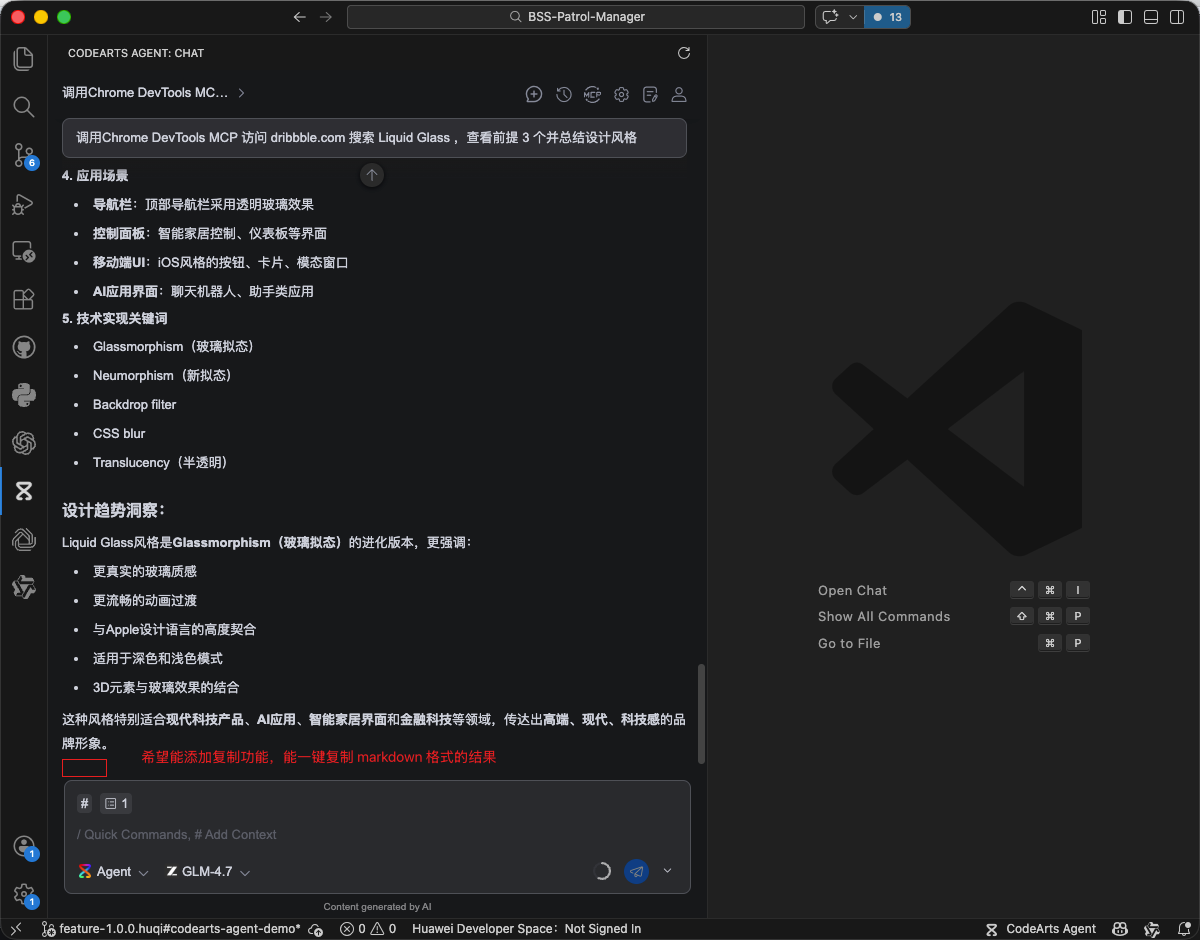Click the 13 sessions badge in title bar
The image size is (1200, 940).
tap(887, 17)
